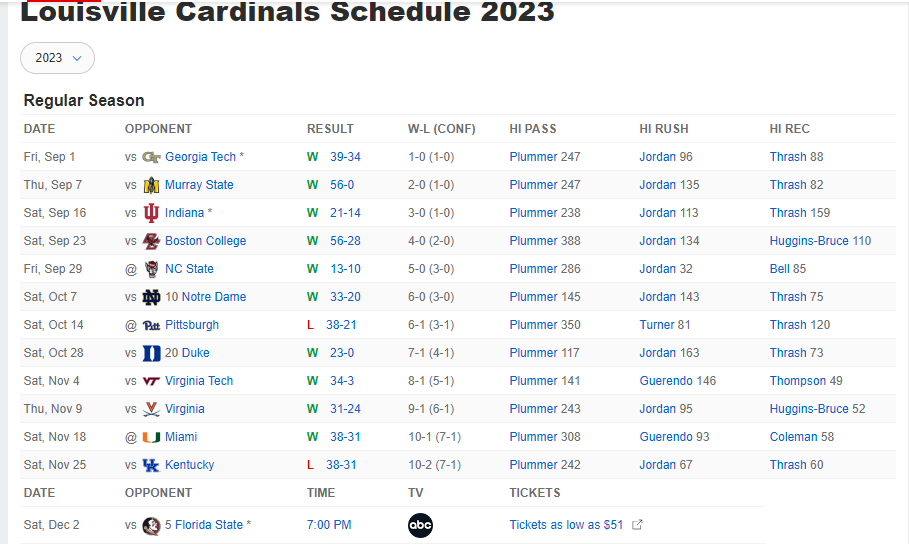Click the Indiana Hoosiers logo
This screenshot has height=544, width=909.
[151, 213]
